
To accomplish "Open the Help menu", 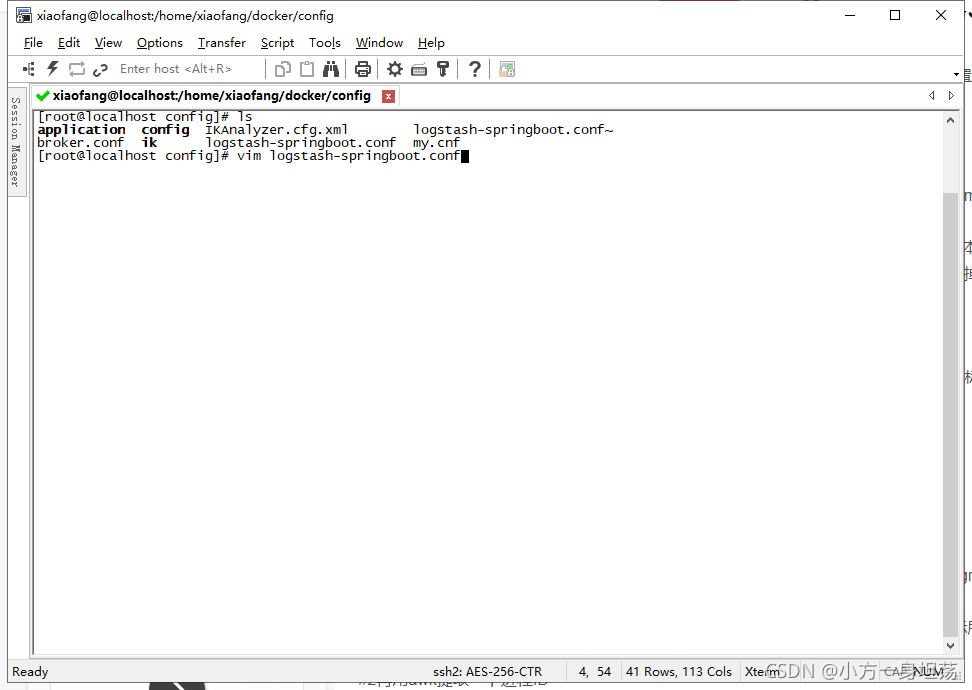I will (x=431, y=43).
